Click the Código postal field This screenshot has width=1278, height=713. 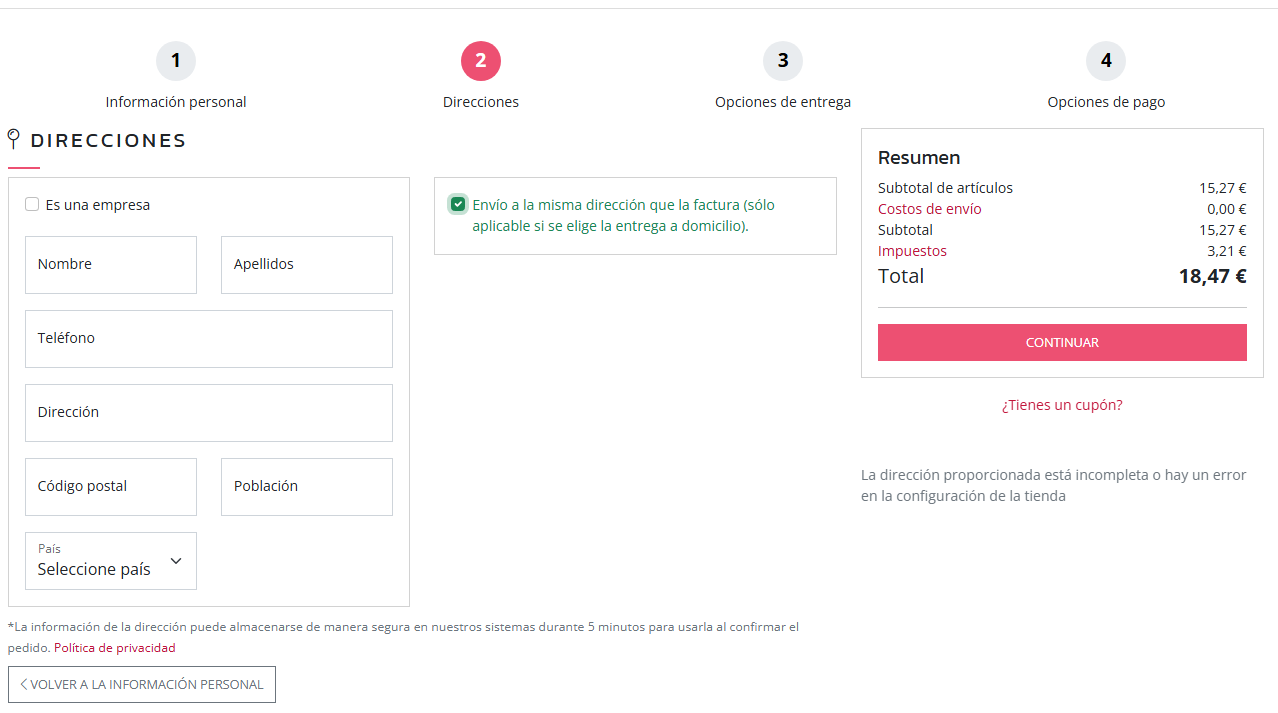pyautogui.click(x=111, y=487)
